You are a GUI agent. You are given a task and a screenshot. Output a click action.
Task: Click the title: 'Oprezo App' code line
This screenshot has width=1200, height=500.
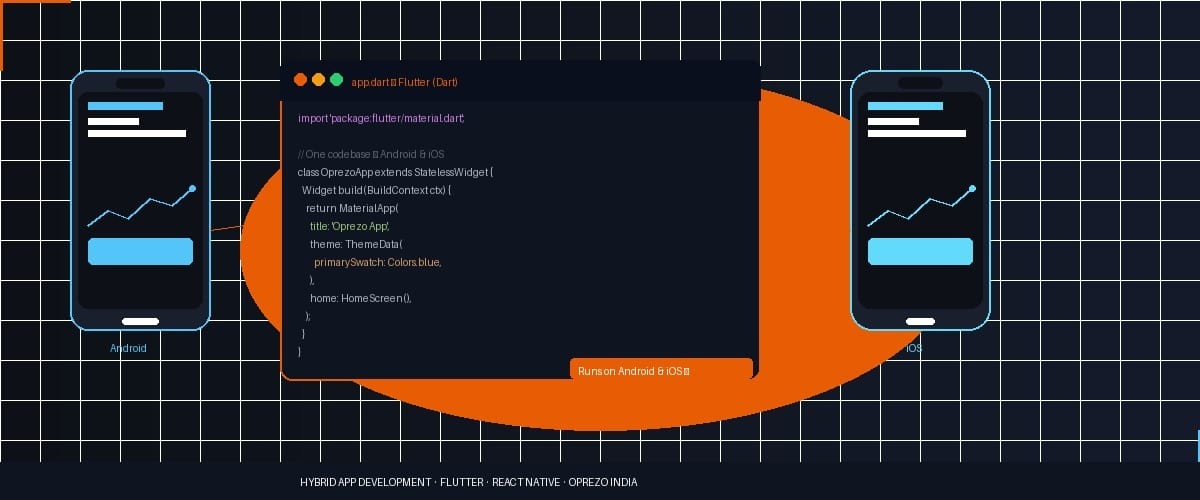pos(349,226)
